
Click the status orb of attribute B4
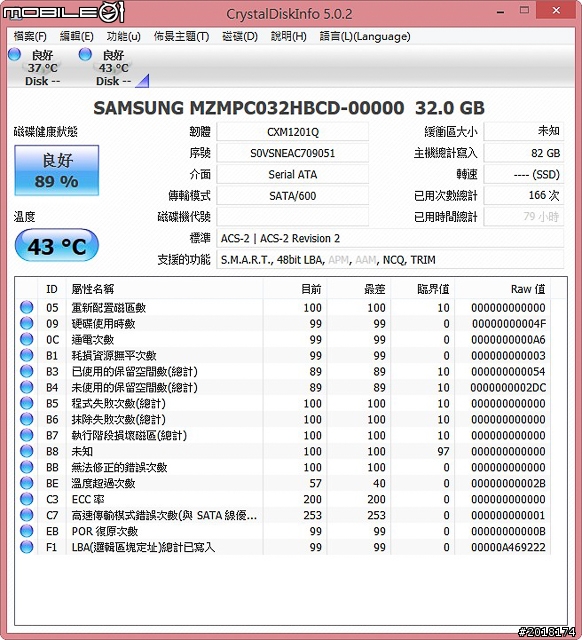(x=27, y=387)
